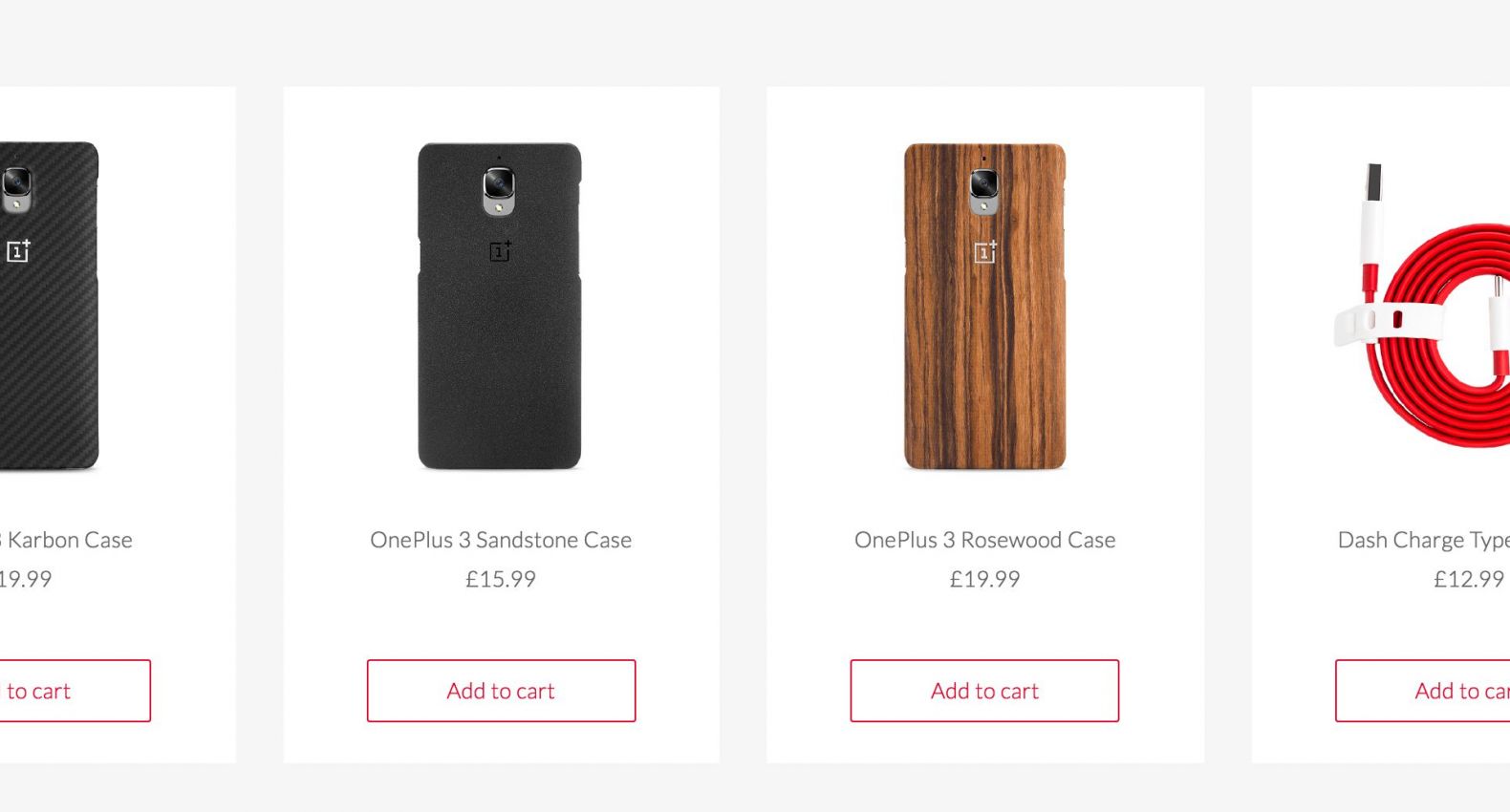The height and width of the screenshot is (812, 1510).
Task: Click the OnePlus 3 Rosewood Case title
Action: coord(984,540)
